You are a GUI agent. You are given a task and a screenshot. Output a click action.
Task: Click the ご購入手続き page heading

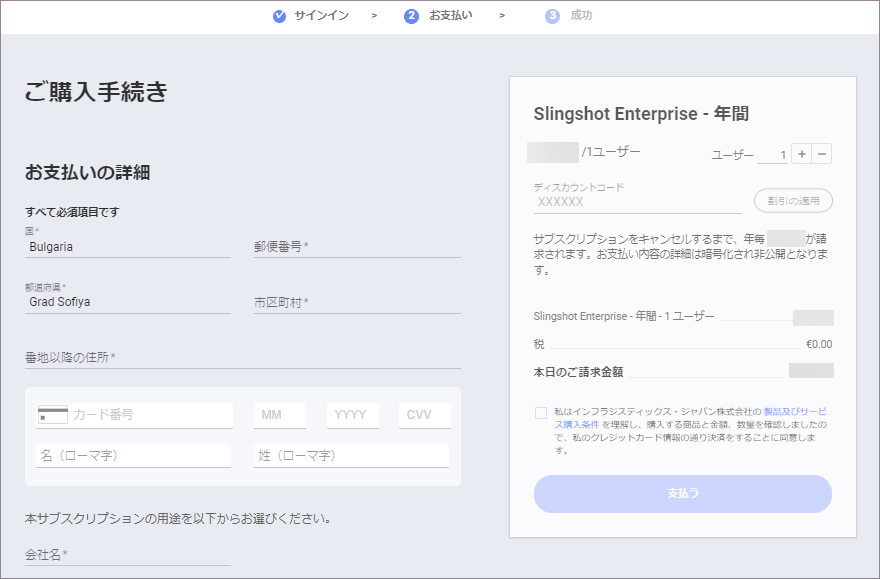coord(96,91)
